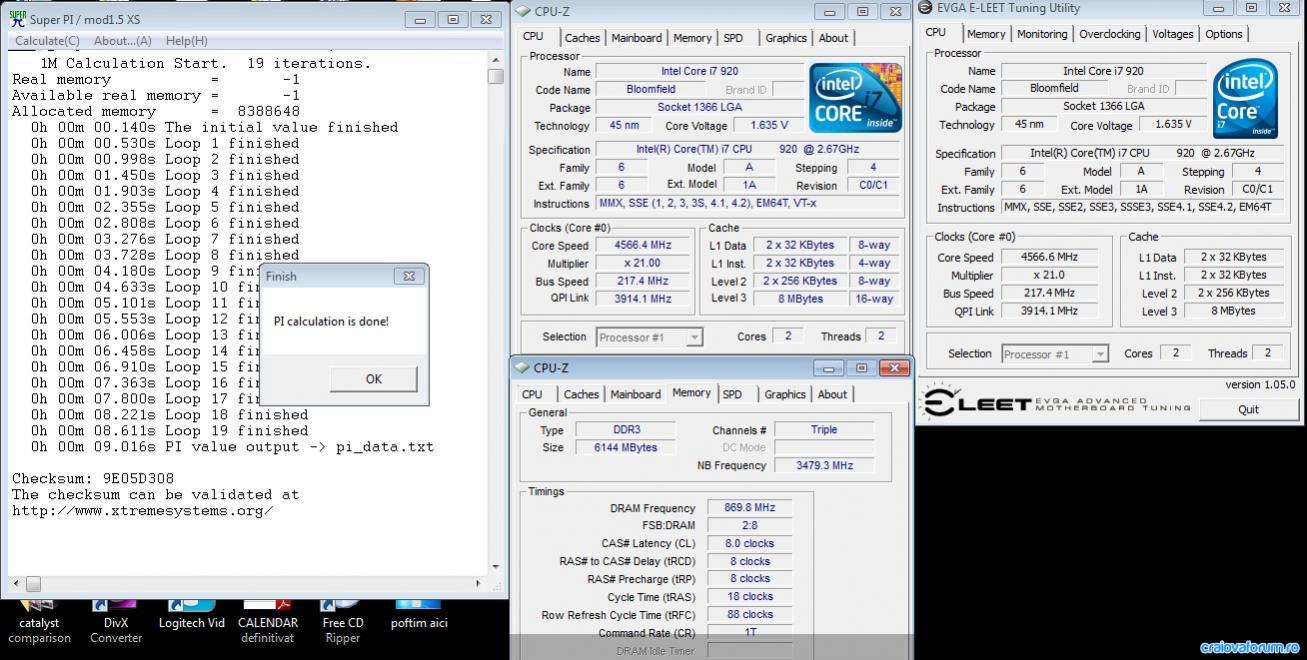Click the catalyst comparison desktop icon

coord(39,621)
